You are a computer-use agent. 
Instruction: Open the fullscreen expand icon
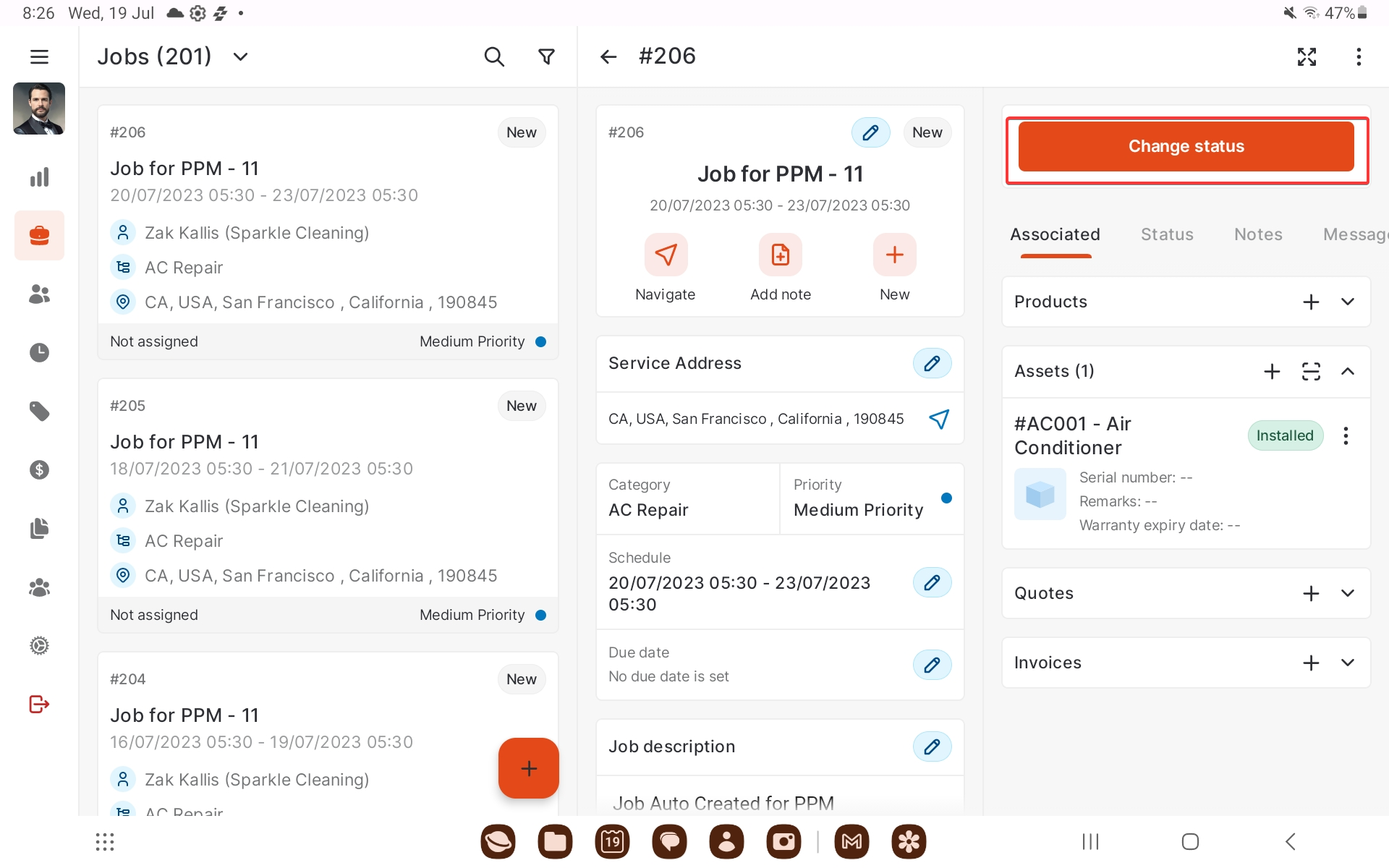click(1307, 56)
